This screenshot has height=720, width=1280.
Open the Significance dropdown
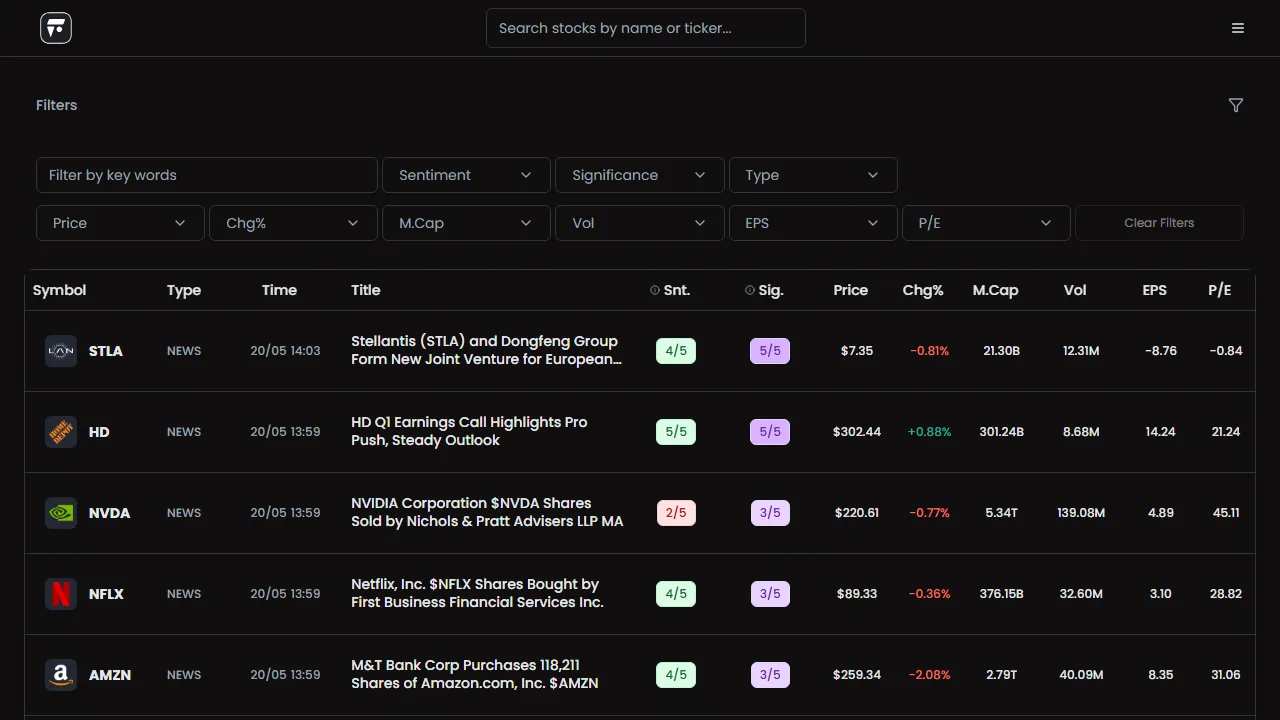[639, 175]
